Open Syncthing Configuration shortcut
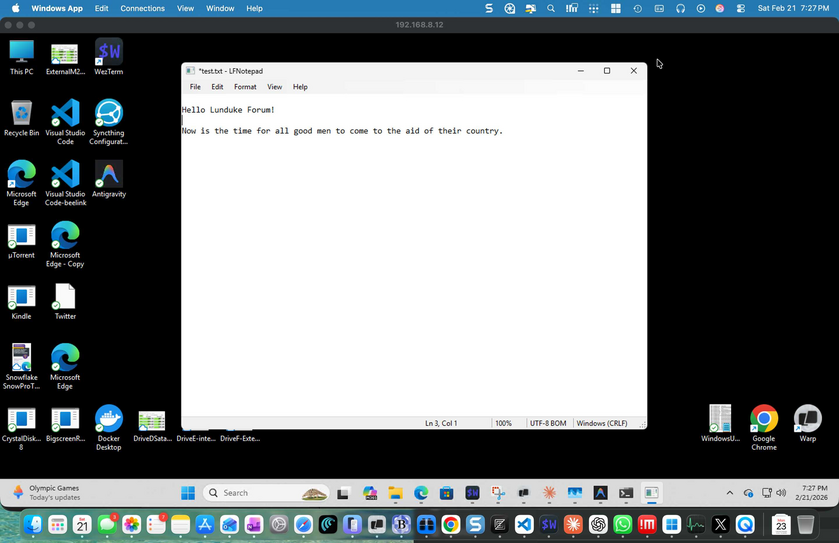Image resolution: width=839 pixels, height=543 pixels. point(108,113)
